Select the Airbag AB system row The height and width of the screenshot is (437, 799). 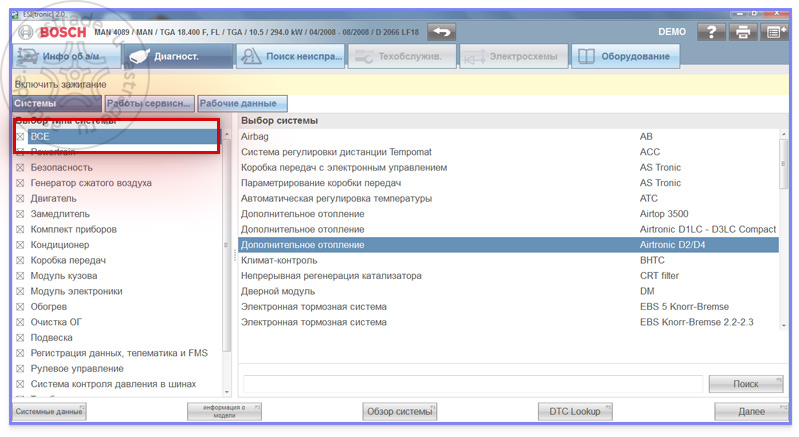[x=508, y=136]
